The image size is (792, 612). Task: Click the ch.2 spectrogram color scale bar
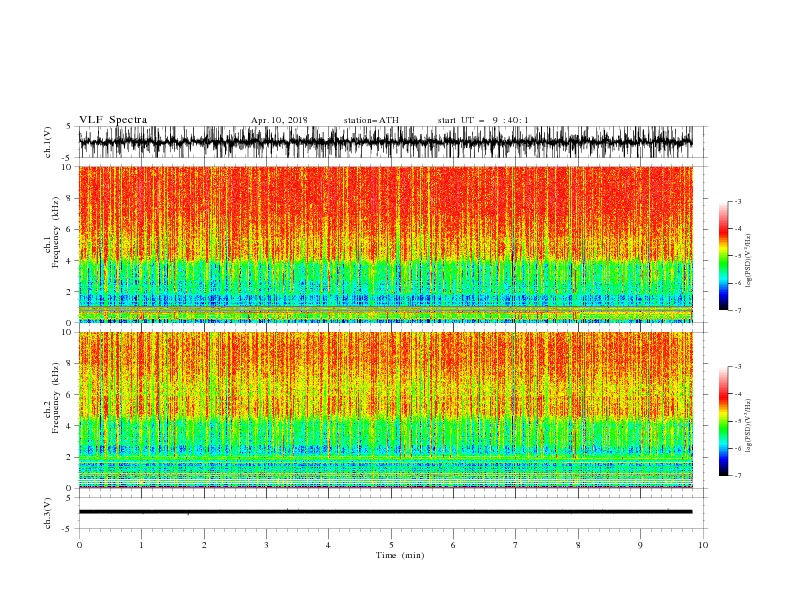pos(723,421)
